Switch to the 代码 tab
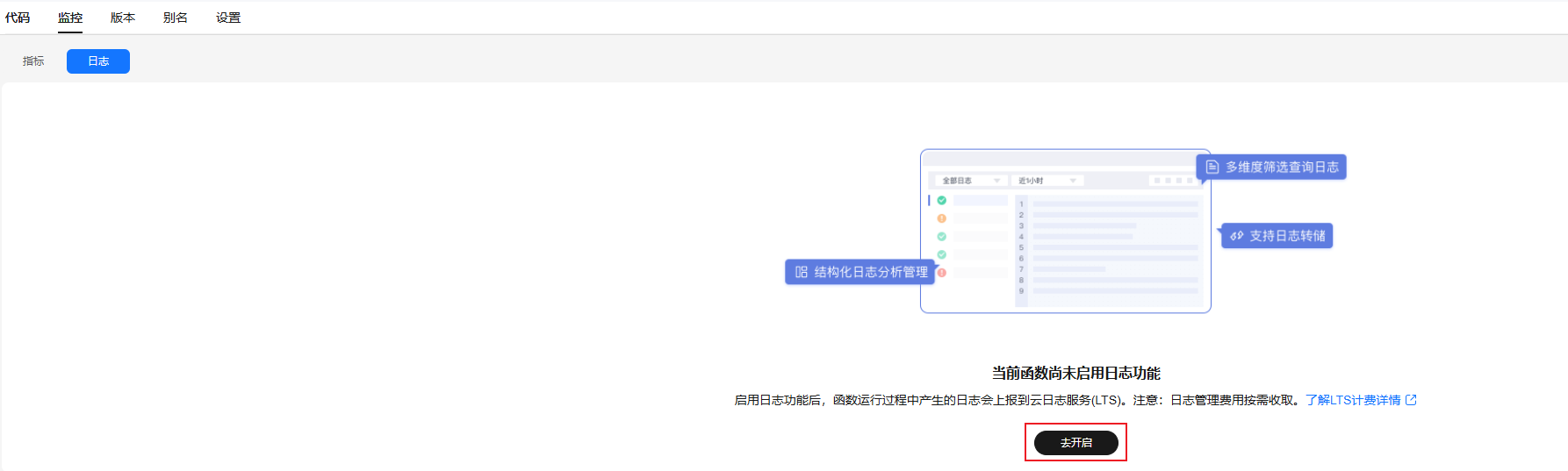The height and width of the screenshot is (471, 1568). [18, 18]
